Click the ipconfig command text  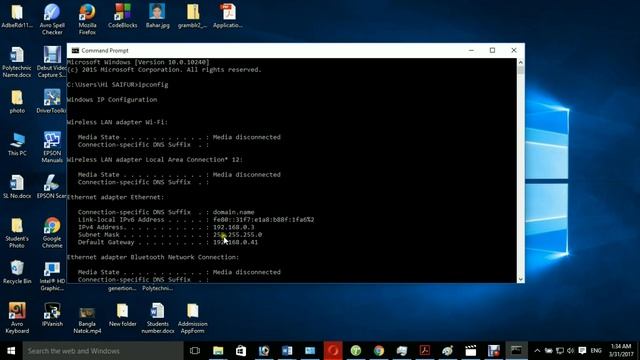tap(153, 85)
